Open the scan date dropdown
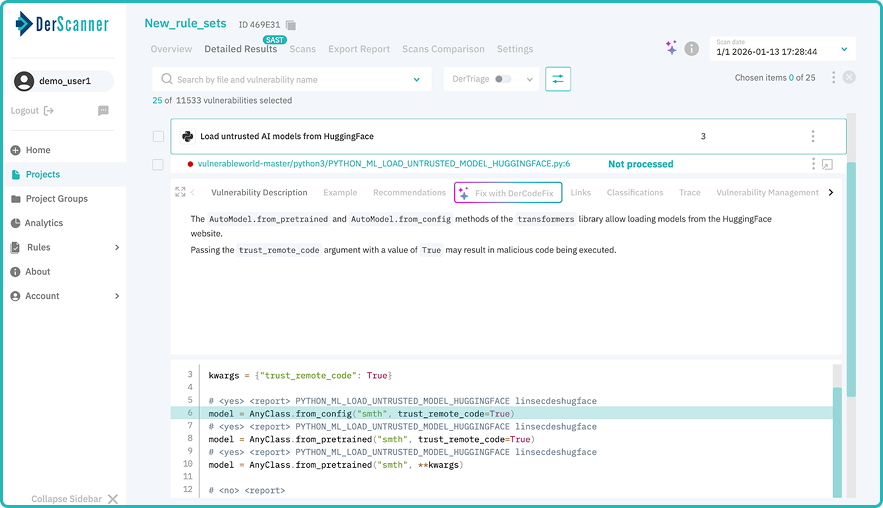 pos(783,48)
